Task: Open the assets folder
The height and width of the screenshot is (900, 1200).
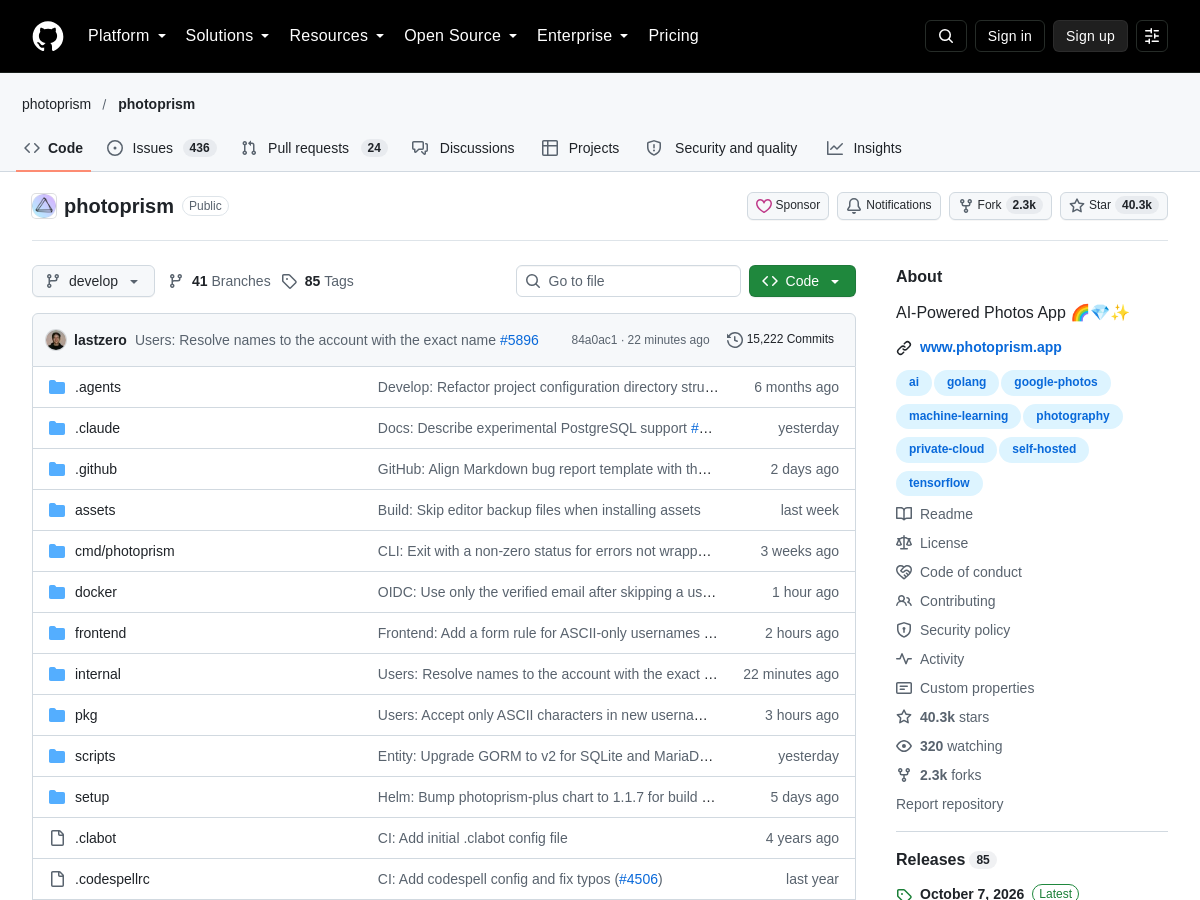Action: (95, 510)
